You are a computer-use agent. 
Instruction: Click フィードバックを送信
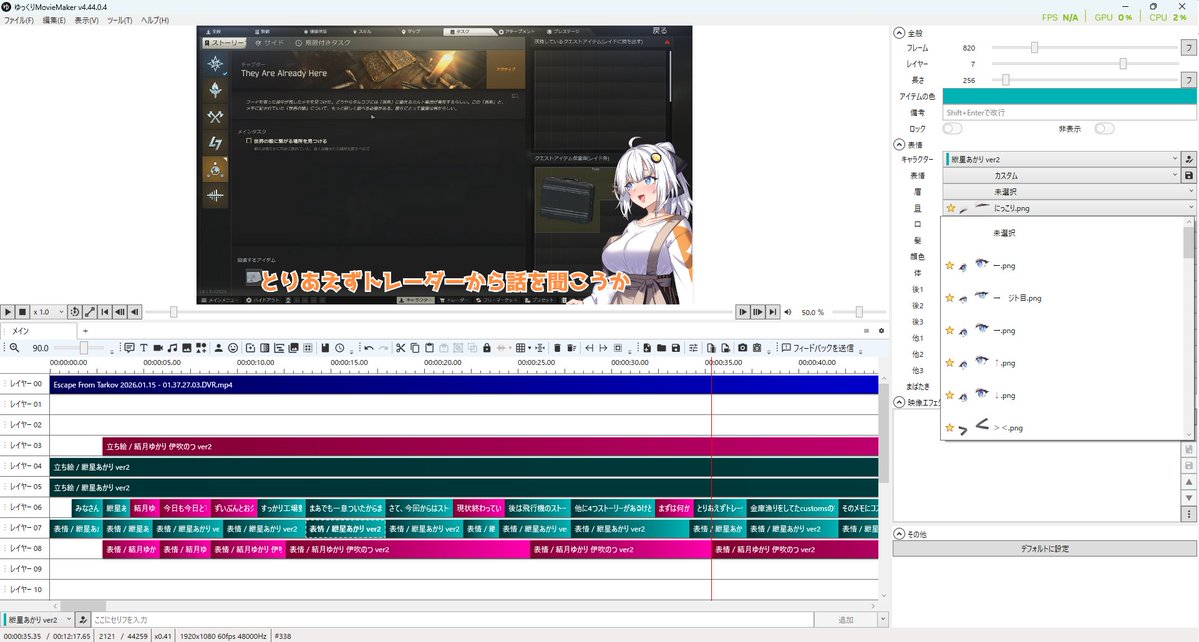pos(817,348)
